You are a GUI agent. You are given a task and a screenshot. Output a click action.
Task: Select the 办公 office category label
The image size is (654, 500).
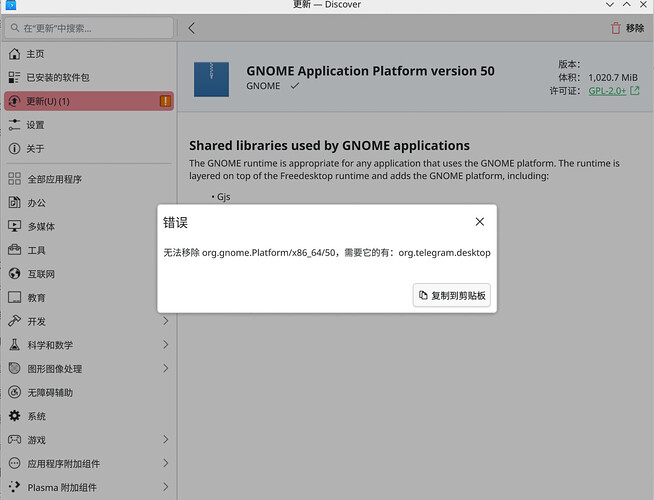click(x=37, y=203)
